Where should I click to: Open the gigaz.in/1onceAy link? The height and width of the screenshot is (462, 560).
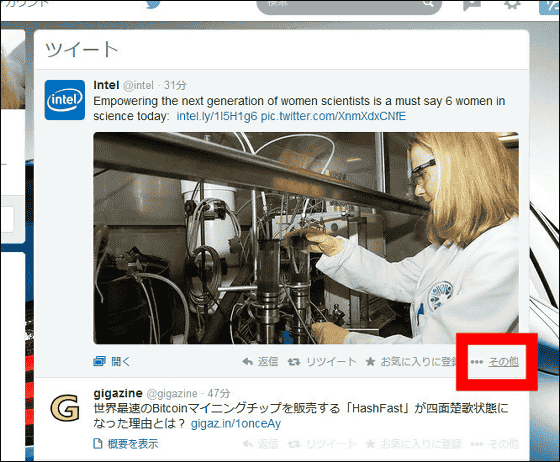(x=236, y=423)
